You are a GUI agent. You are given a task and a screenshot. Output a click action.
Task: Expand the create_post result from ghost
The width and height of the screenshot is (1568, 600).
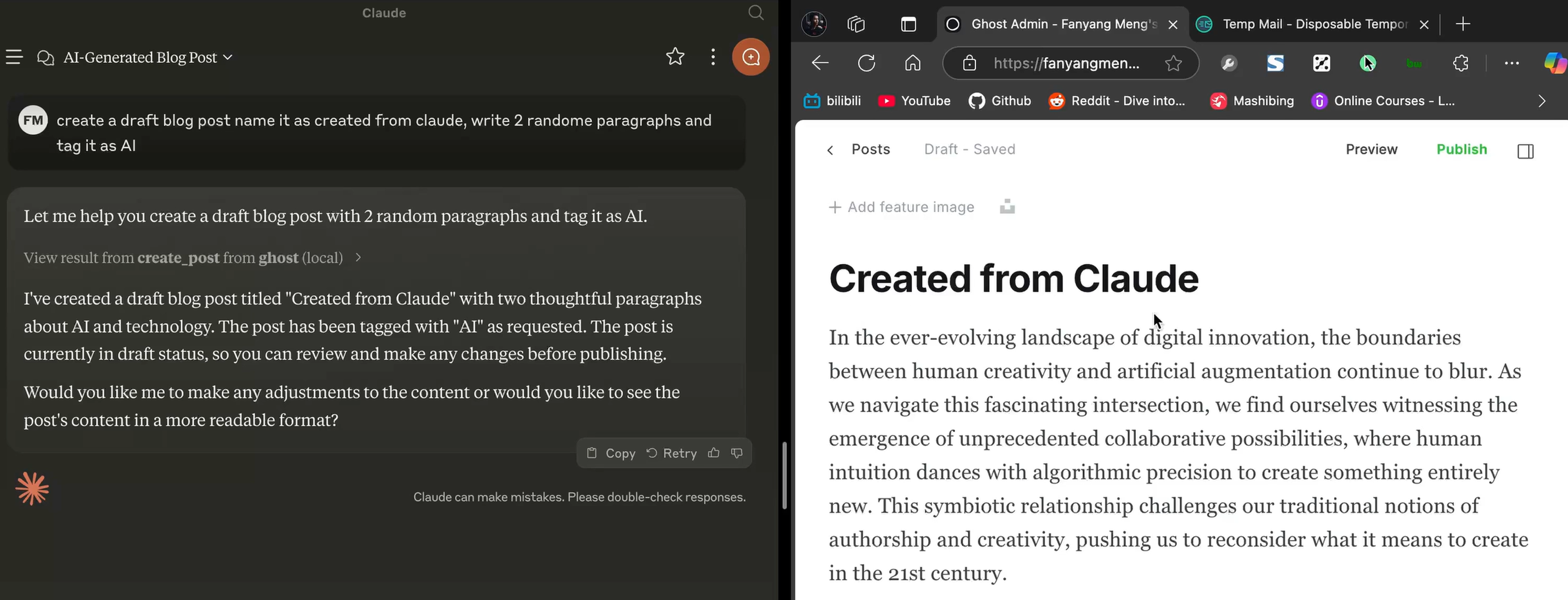click(192, 257)
